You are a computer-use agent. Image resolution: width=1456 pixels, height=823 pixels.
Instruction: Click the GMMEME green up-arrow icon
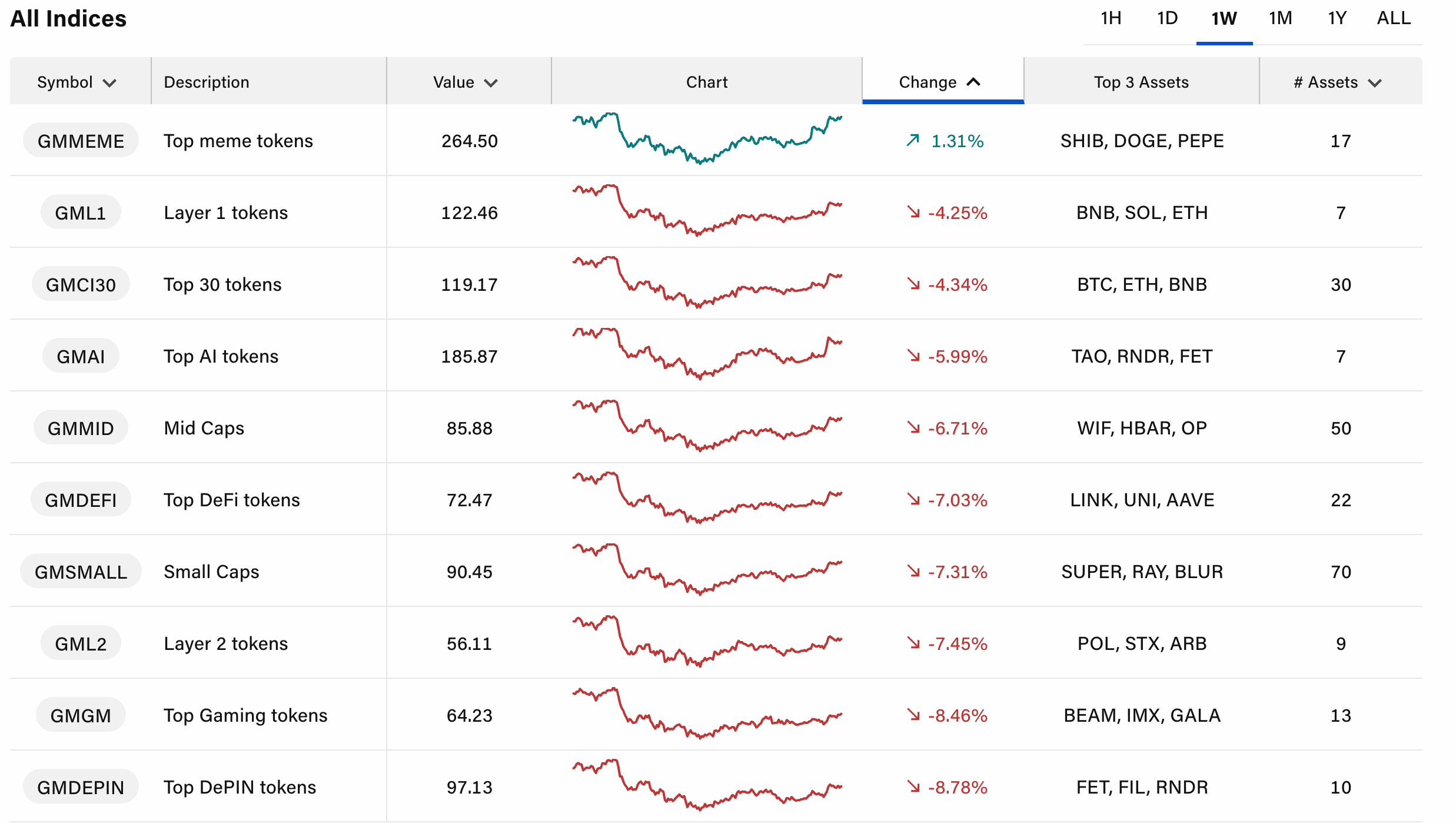[913, 140]
